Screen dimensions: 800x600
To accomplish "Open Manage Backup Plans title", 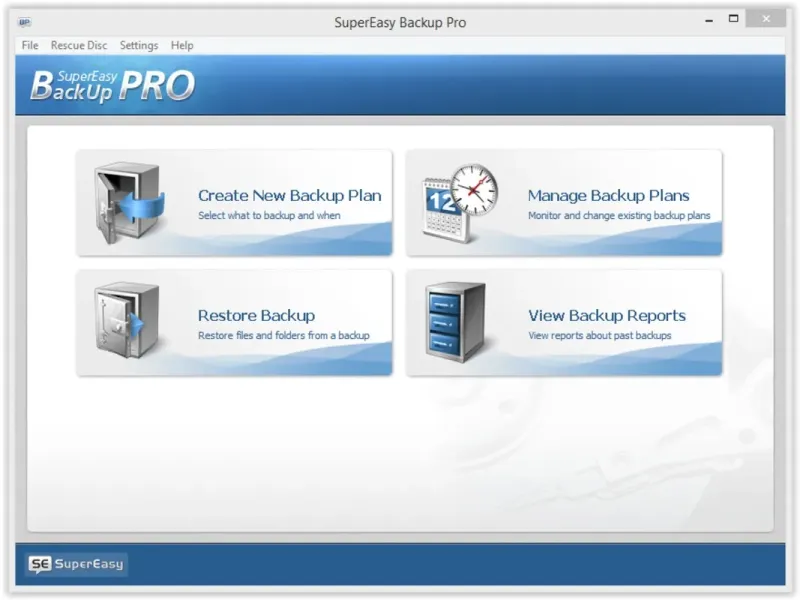I will [x=609, y=195].
